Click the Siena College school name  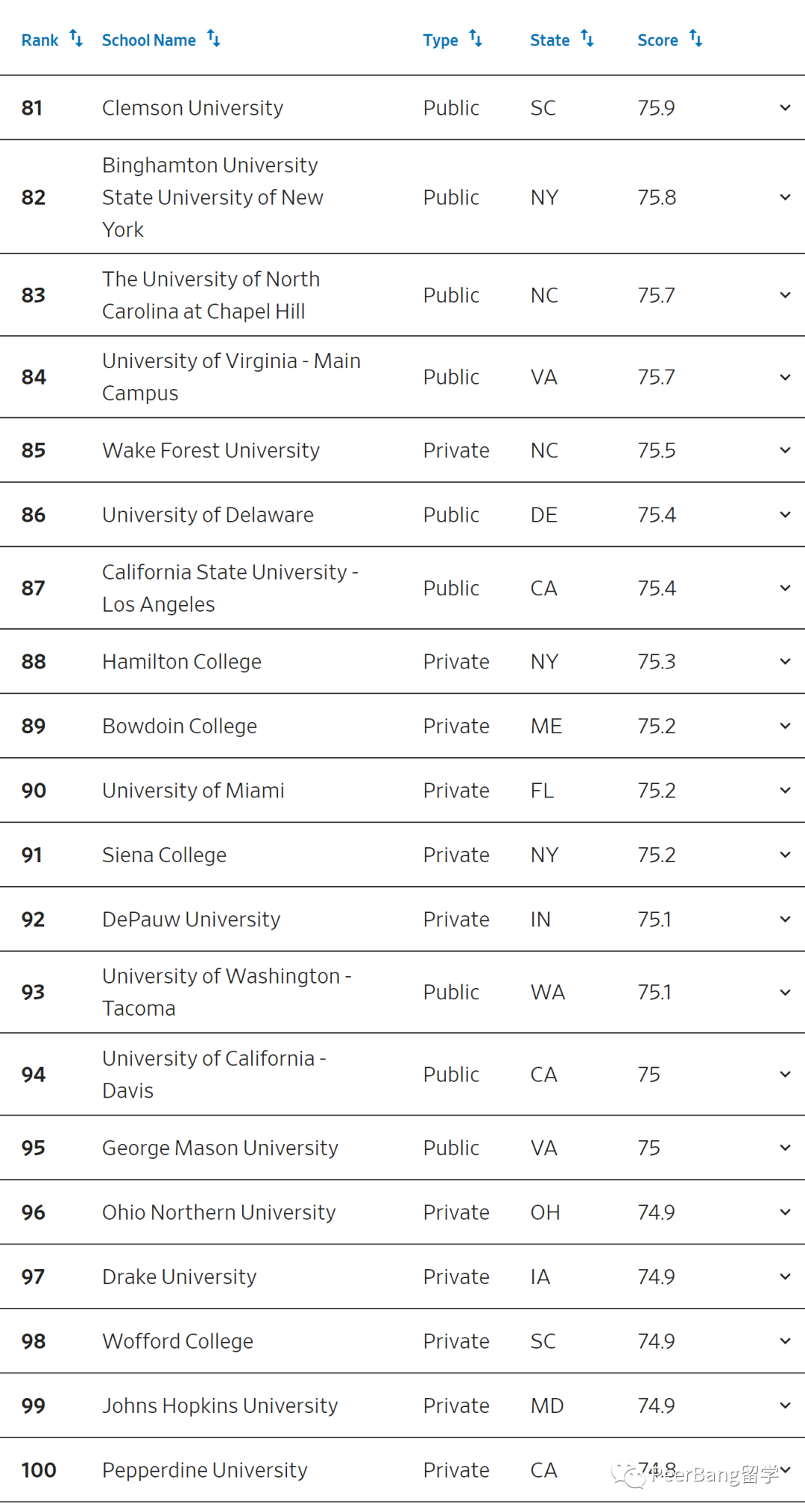(164, 855)
